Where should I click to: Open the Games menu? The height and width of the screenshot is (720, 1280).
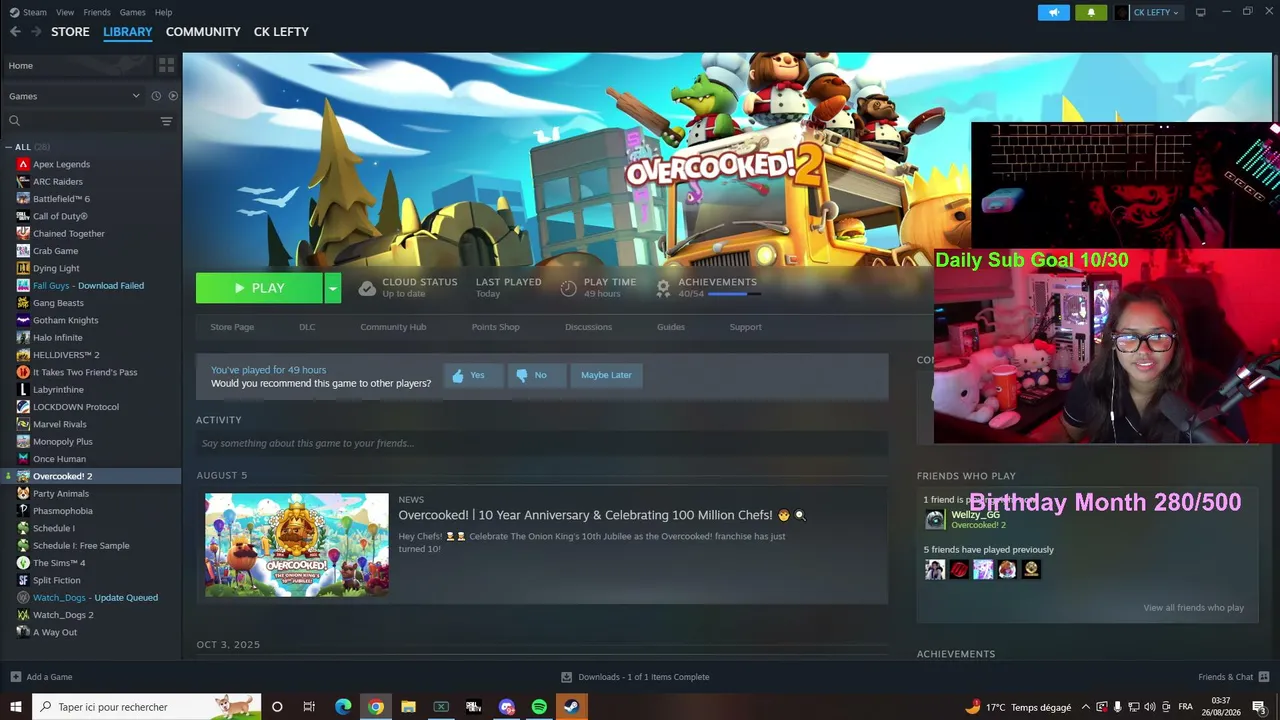[133, 12]
